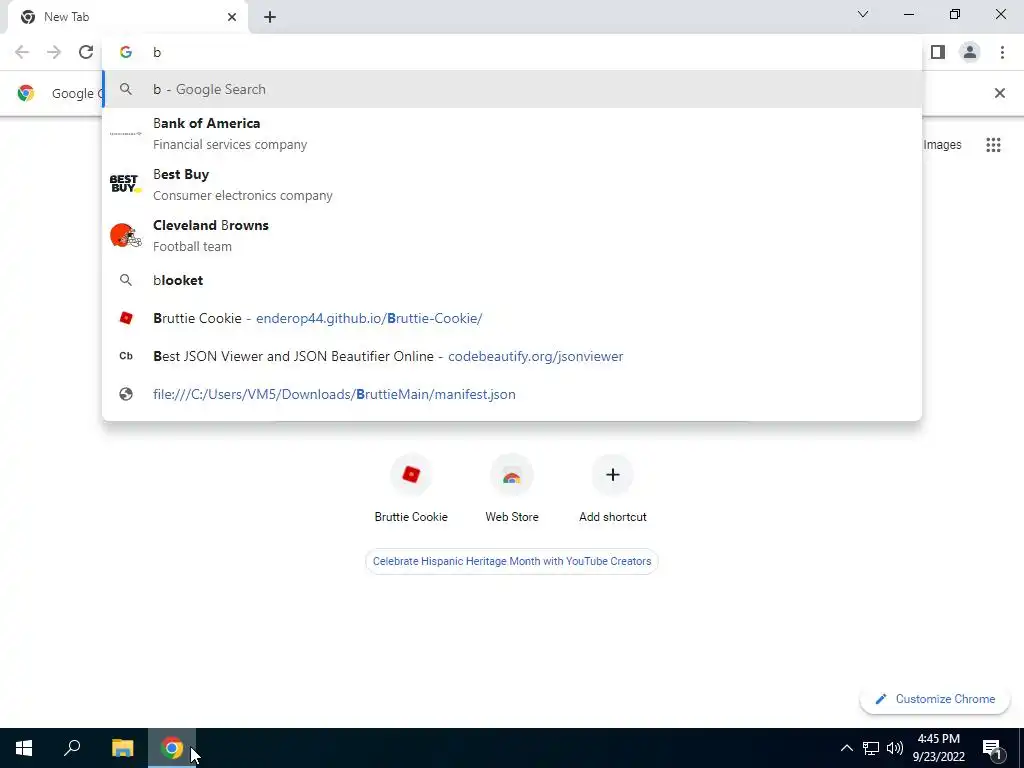Screen dimensions: 1024x768
Task: Click the Chrome taskbar icon
Action: coord(172,748)
